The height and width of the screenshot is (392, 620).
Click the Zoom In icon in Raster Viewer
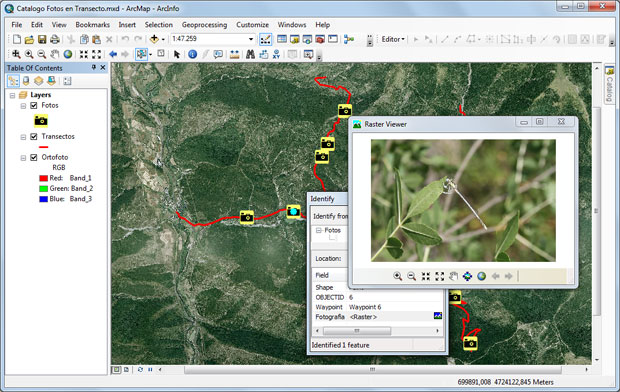[398, 276]
